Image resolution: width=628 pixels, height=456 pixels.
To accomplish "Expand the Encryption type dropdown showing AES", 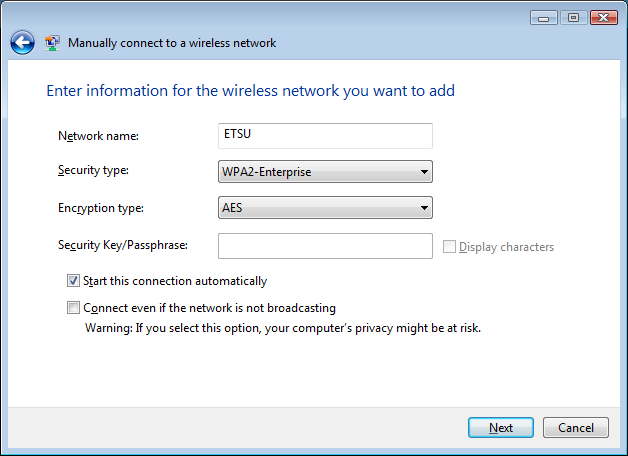I will 325,208.
